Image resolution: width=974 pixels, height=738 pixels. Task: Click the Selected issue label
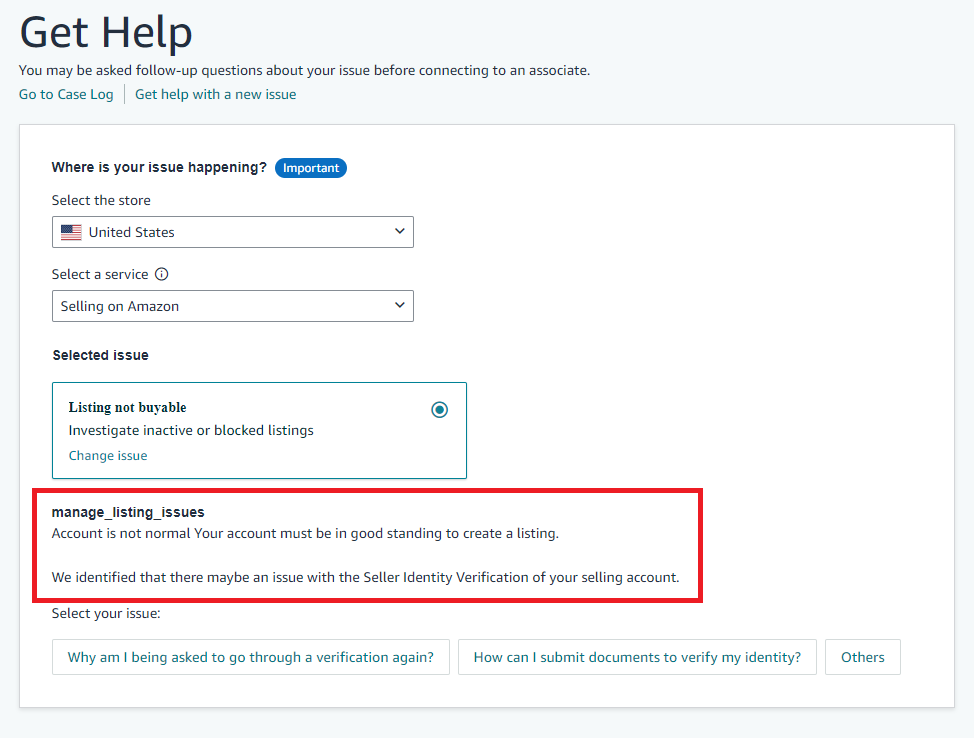point(101,355)
